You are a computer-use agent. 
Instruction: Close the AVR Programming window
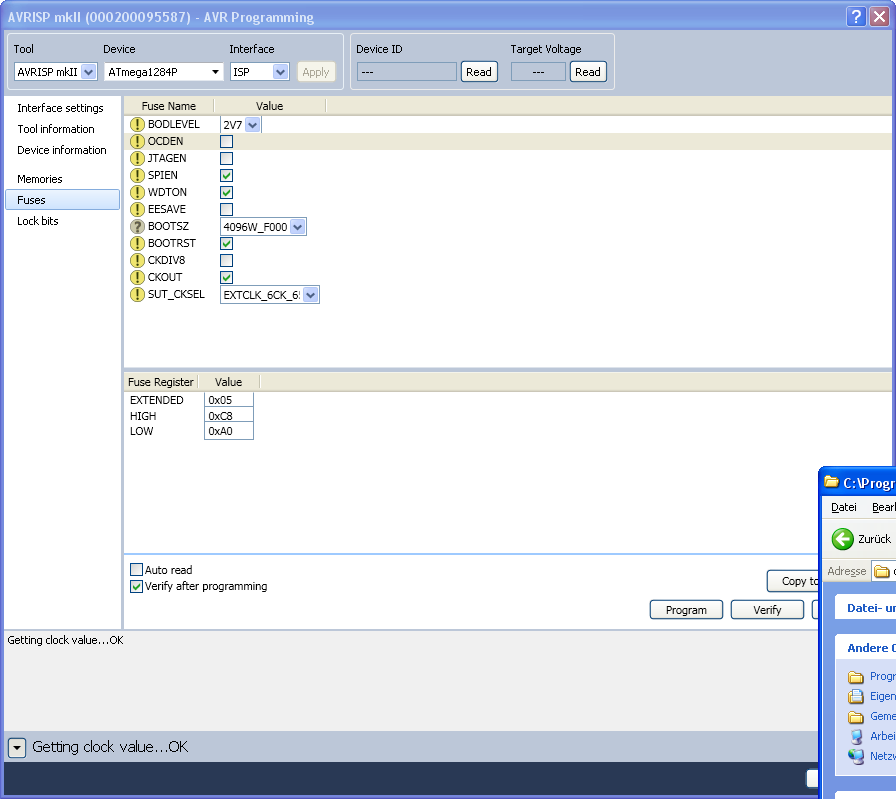pos(879,17)
